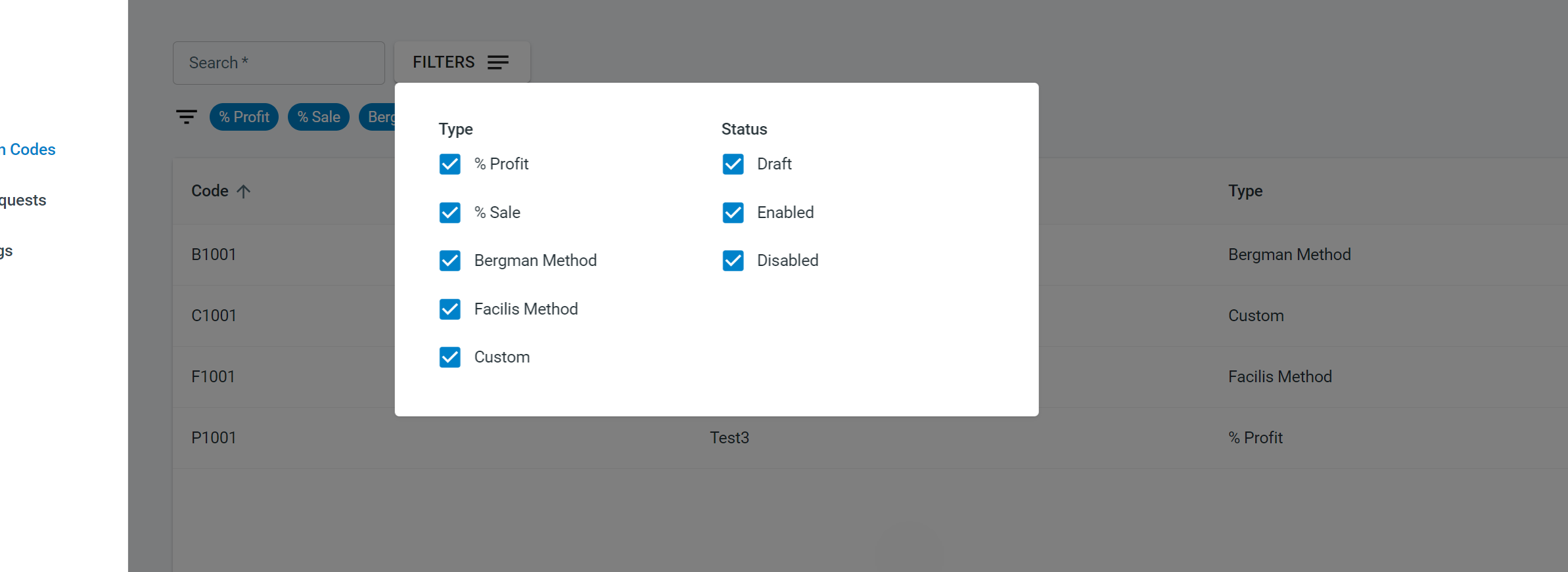Toggle the Bergman Method checkbox
Viewport: 1568px width, 572px height.
click(x=450, y=261)
